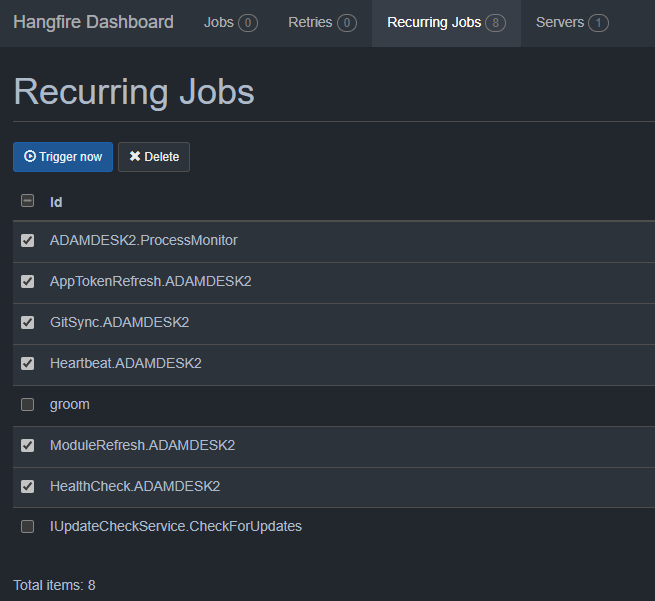655x601 pixels.
Task: Uncheck the ADAMDESK2.ProcessMonitor checkbox
Action: tap(28, 241)
